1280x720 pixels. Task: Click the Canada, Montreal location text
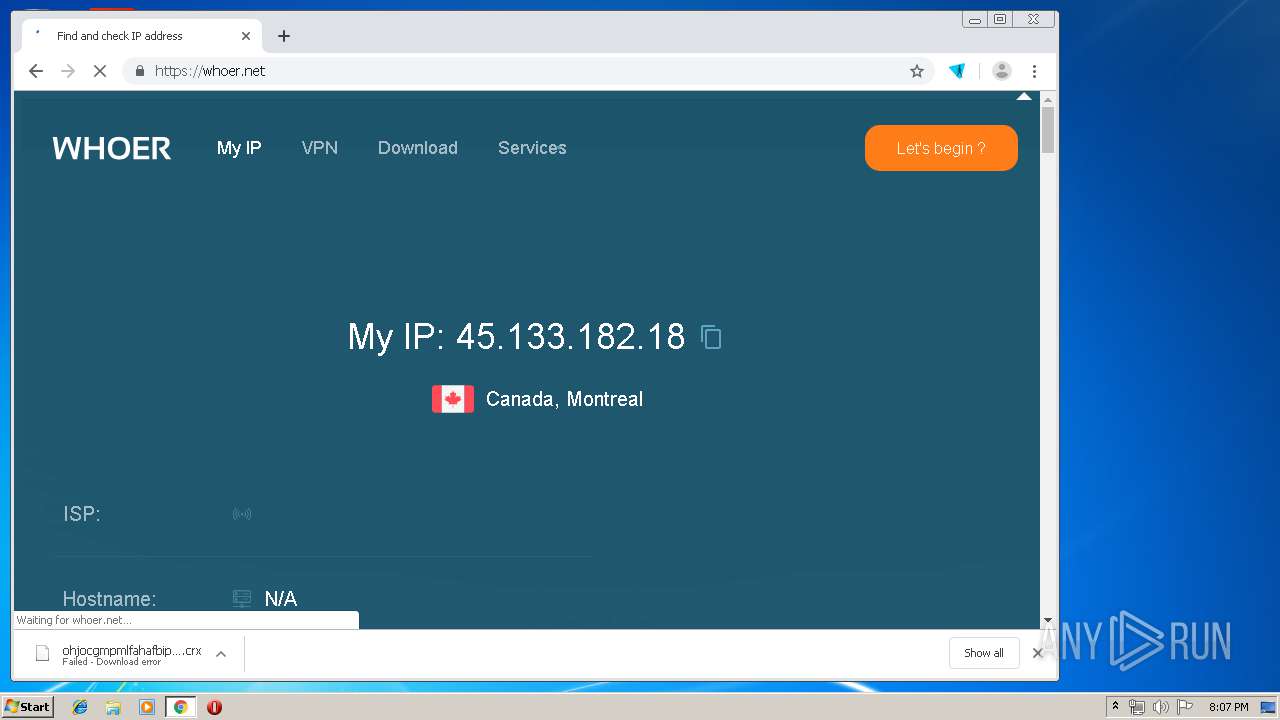pos(564,399)
